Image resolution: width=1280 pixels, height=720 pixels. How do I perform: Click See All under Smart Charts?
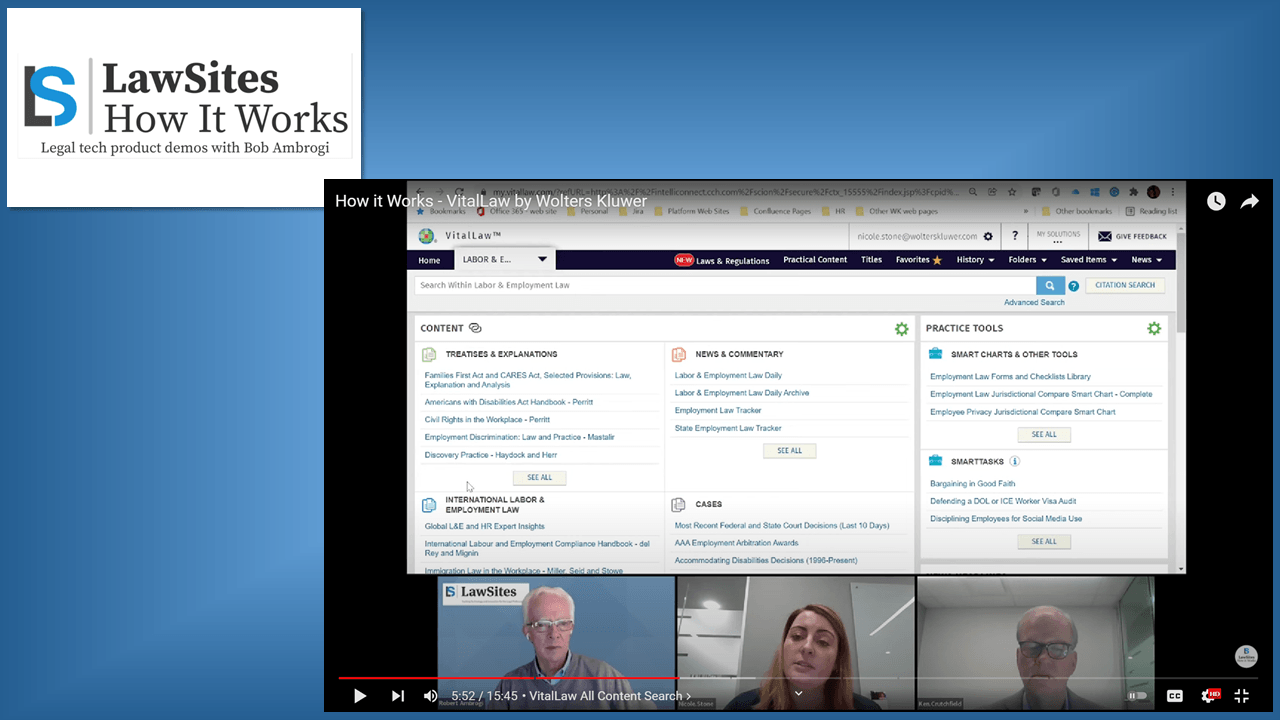pyautogui.click(x=1044, y=435)
